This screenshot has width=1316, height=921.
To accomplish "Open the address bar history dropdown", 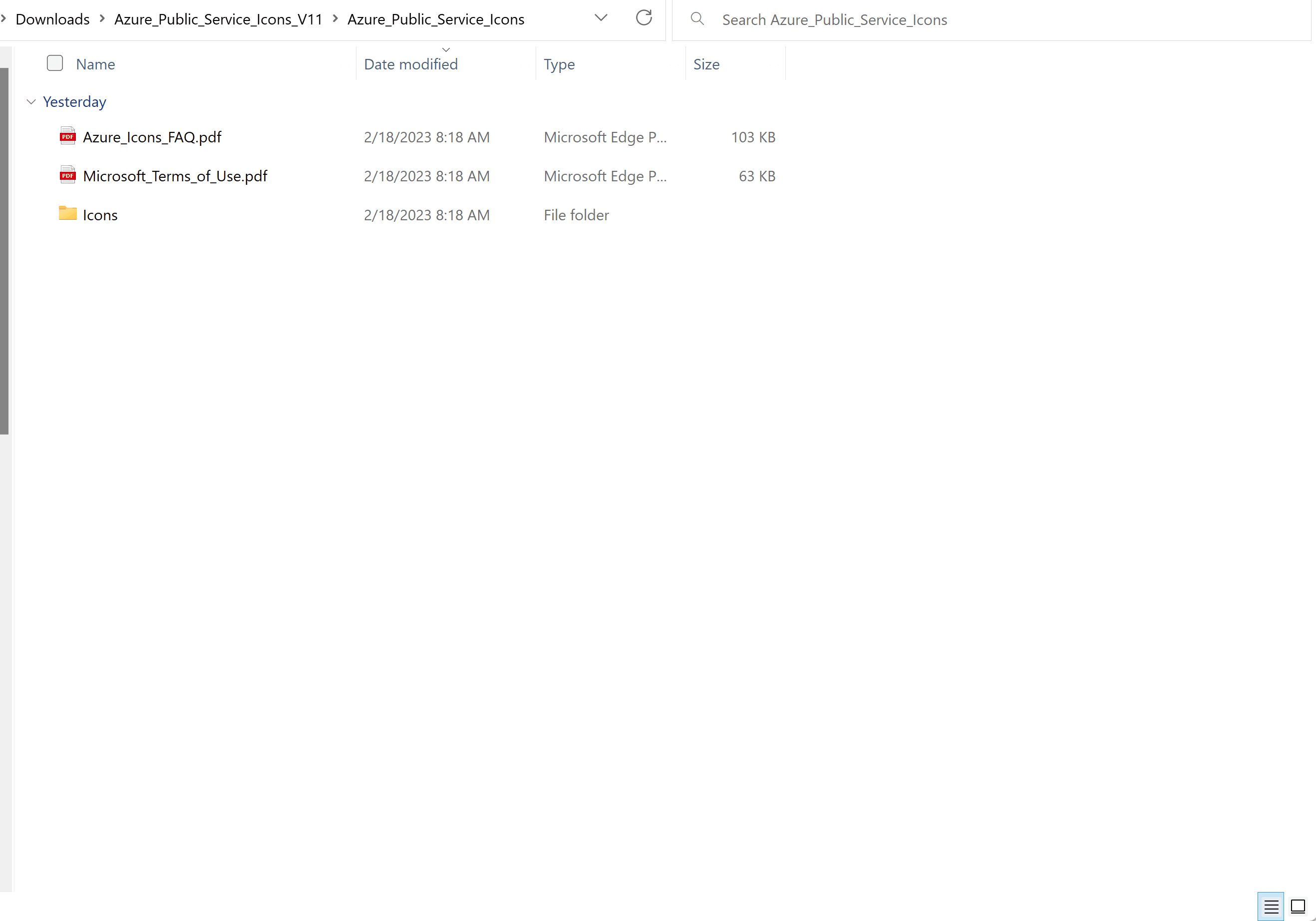I will pyautogui.click(x=601, y=18).
